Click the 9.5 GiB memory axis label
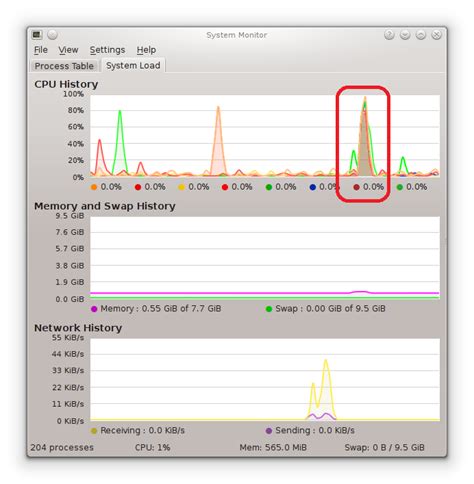 click(70, 216)
